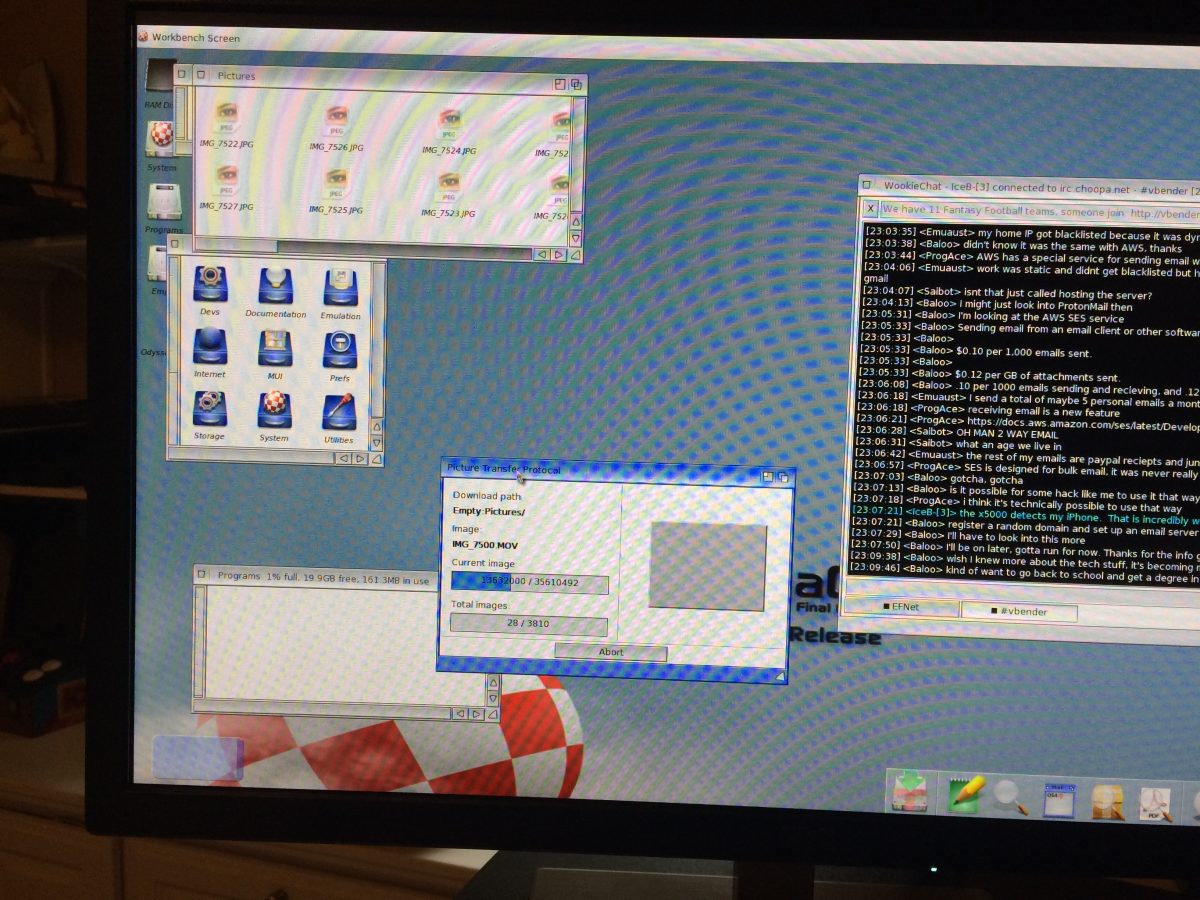Select the RAM Disk desktop icon

pos(160,82)
